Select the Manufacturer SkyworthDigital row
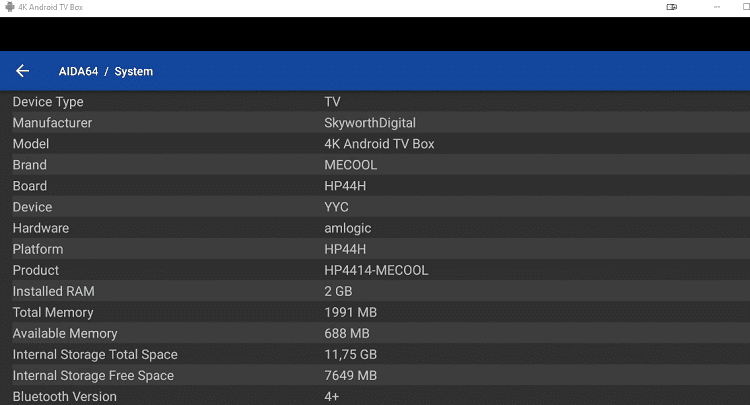This screenshot has height=405, width=750. [375, 122]
